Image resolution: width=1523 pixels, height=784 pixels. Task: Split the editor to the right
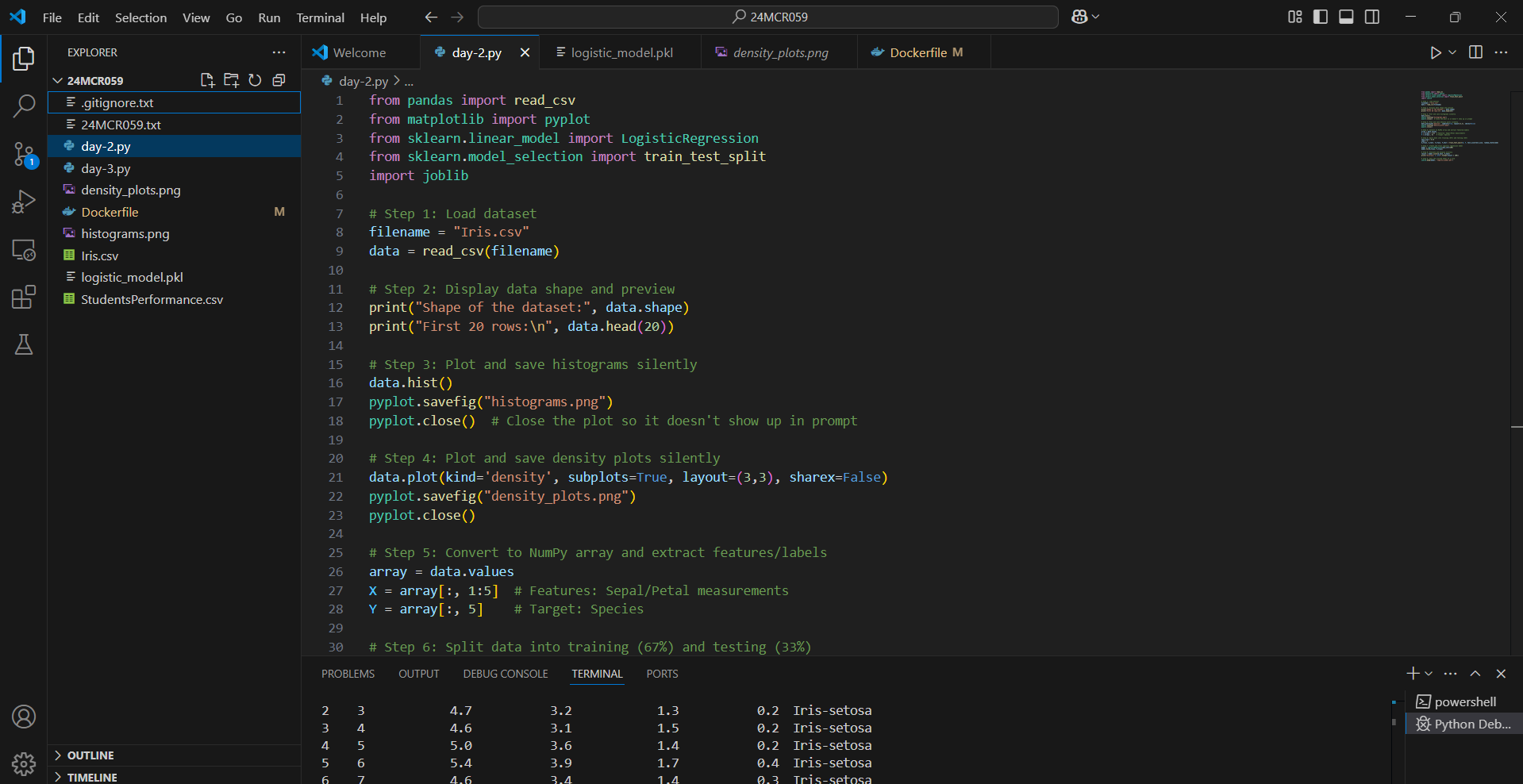tap(1475, 52)
